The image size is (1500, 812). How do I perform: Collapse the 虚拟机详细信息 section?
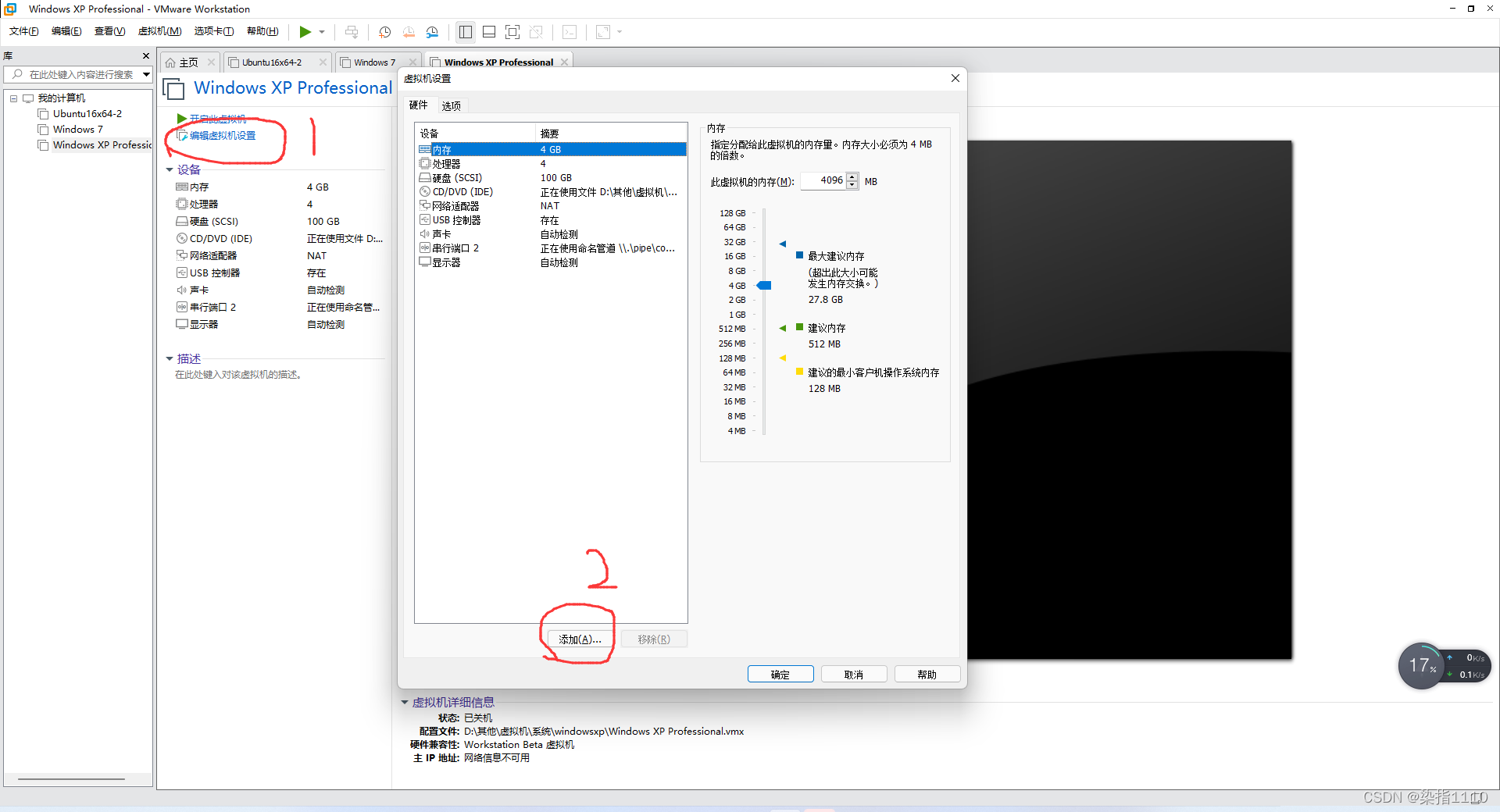405,702
